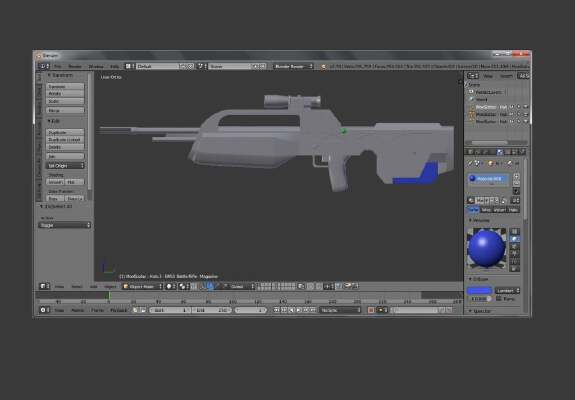Select the flat preview type icon

tap(514, 231)
